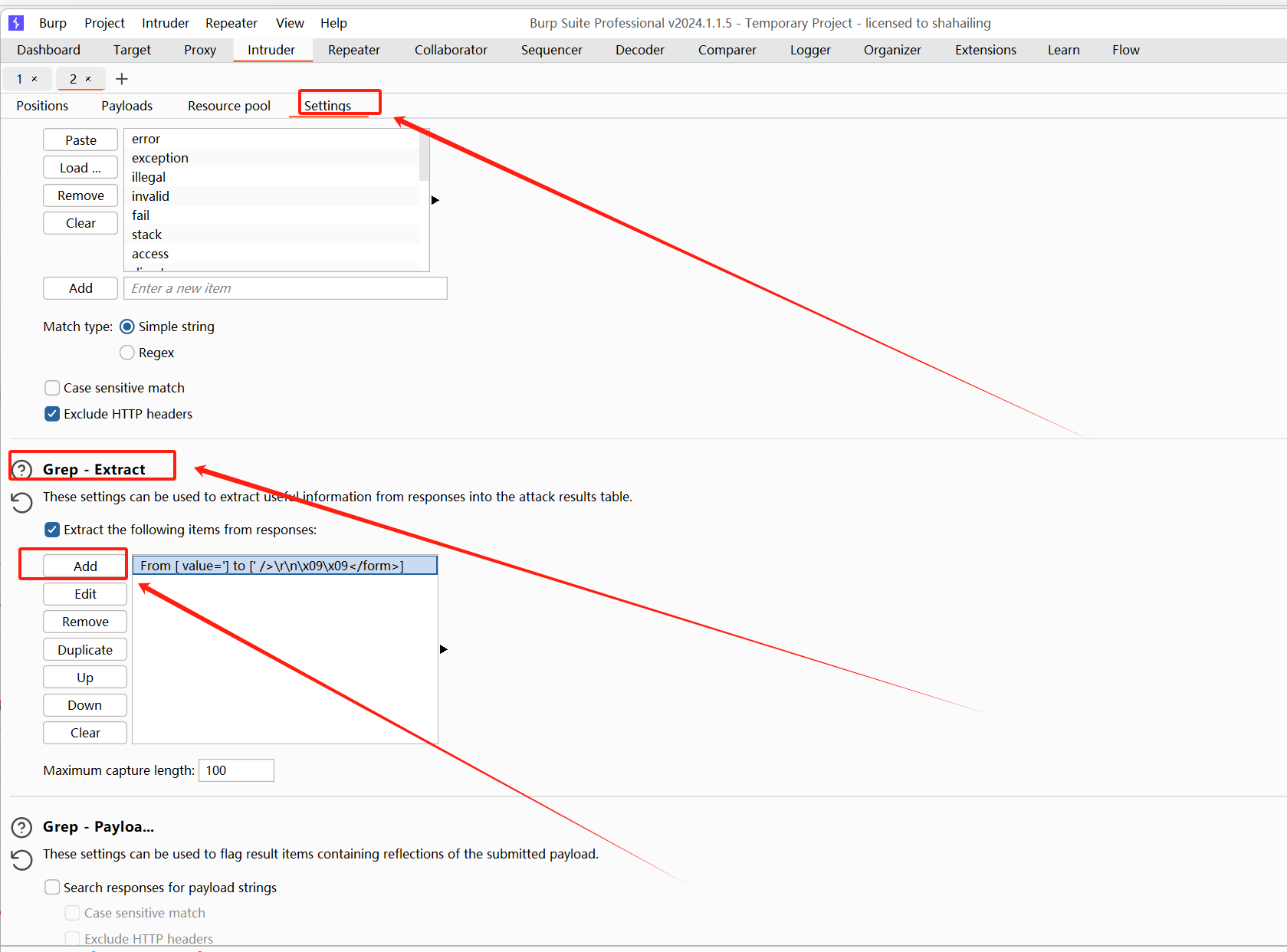Click Remove beside grep match list
The height and width of the screenshot is (952, 1287).
point(80,195)
